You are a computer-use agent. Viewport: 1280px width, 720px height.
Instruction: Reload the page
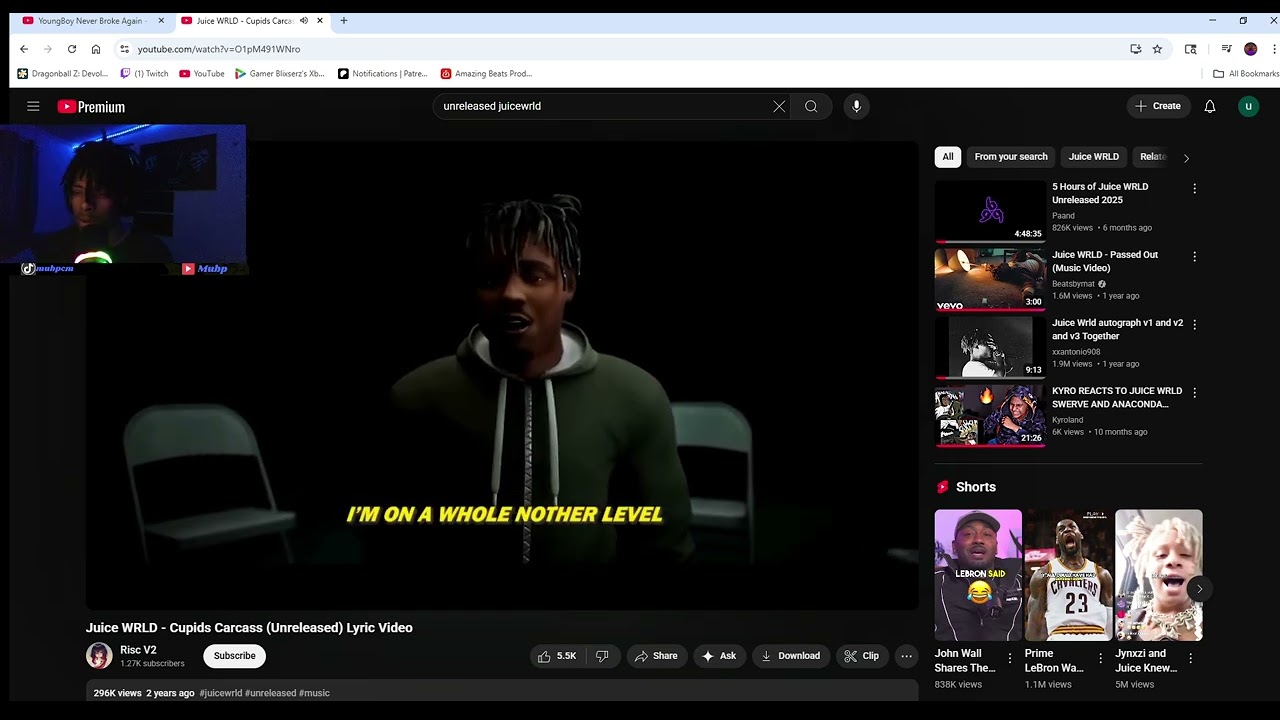(72, 49)
